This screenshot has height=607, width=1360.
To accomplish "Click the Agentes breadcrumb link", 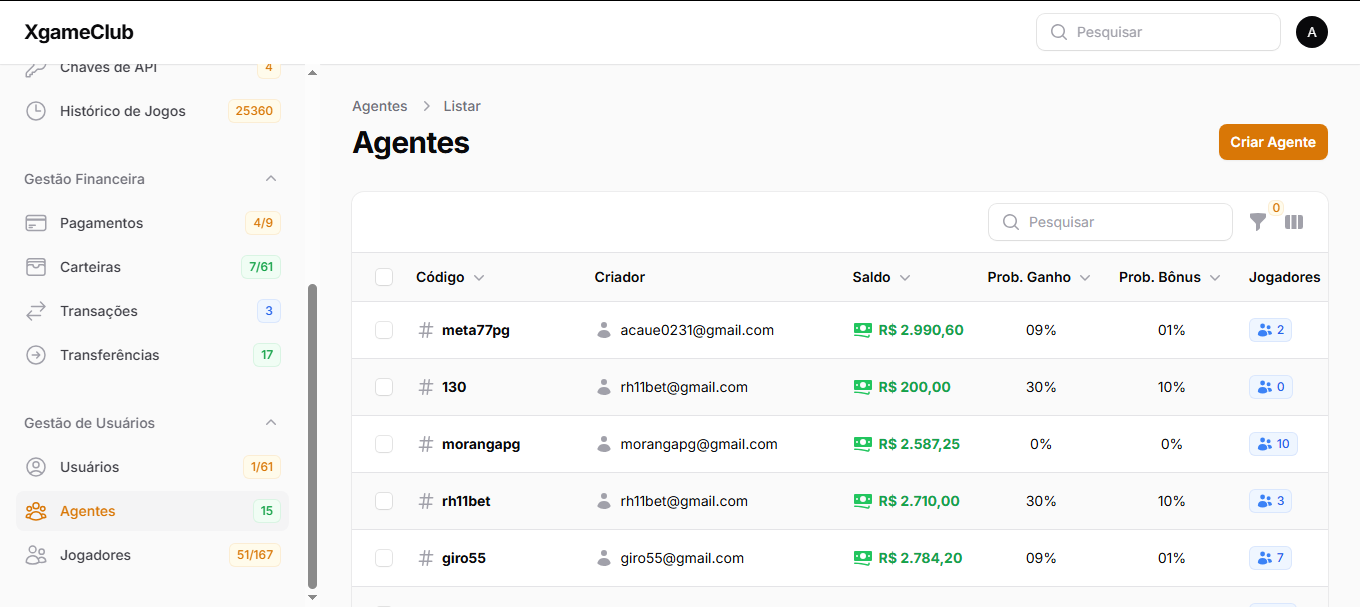I will pos(379,105).
